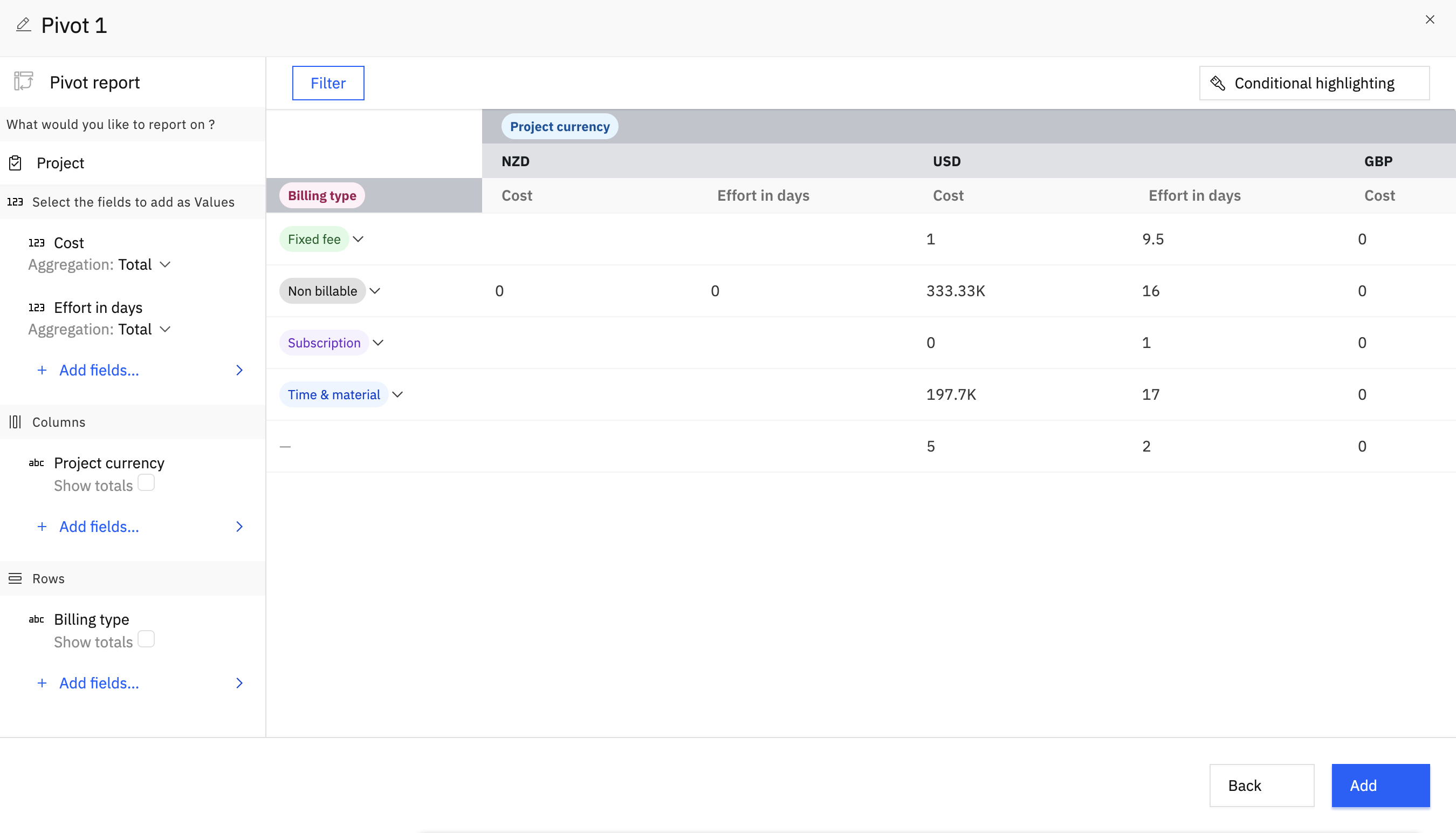Click the Conditional highlighting paint icon

coord(1218,84)
